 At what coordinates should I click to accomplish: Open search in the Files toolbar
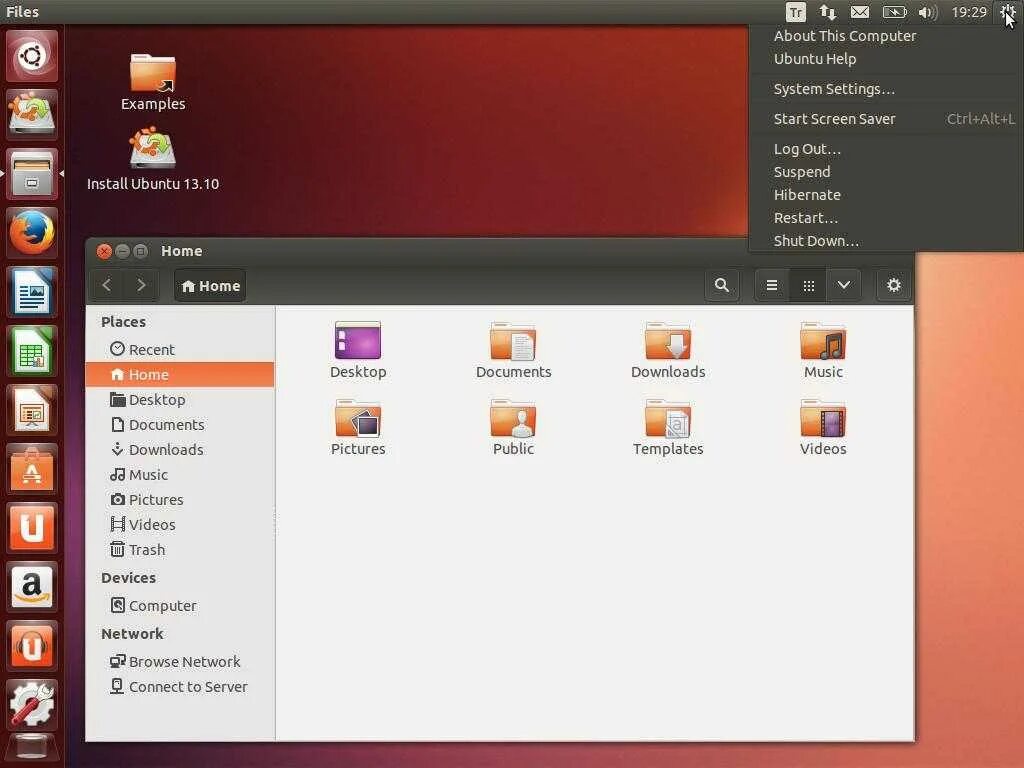click(x=722, y=285)
